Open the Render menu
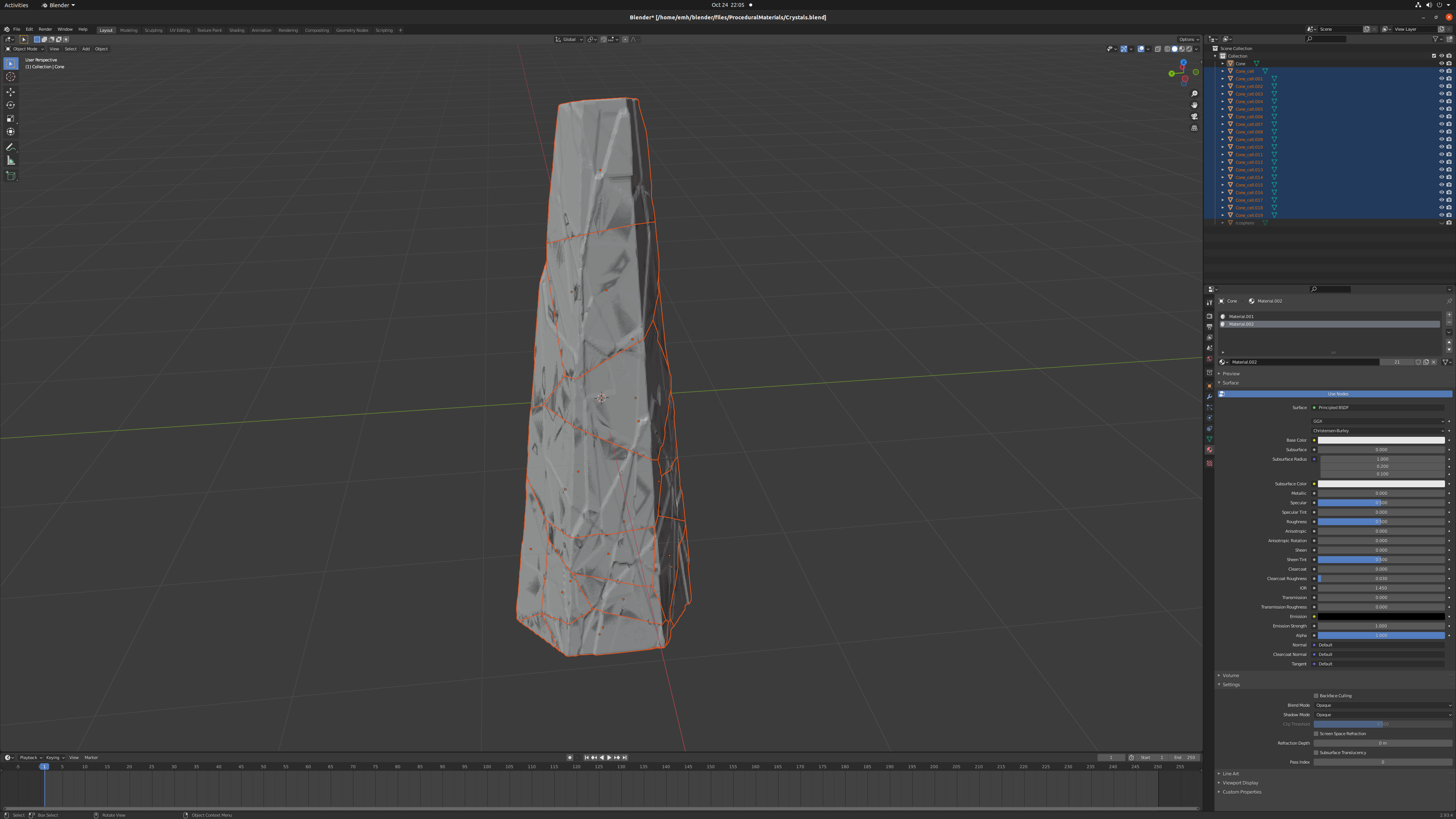The width and height of the screenshot is (1456, 819). [45, 30]
